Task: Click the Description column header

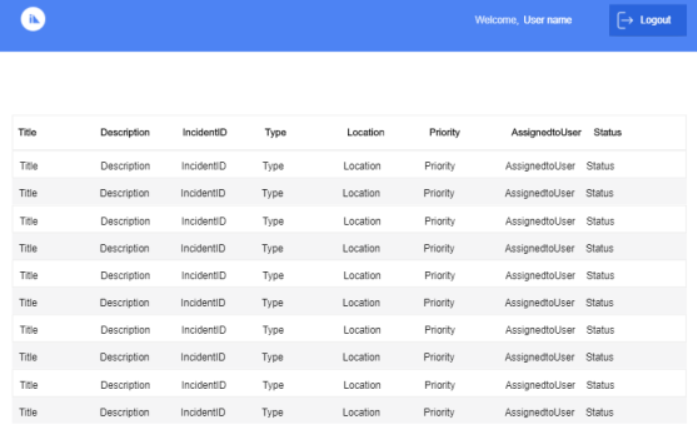Action: 125,132
